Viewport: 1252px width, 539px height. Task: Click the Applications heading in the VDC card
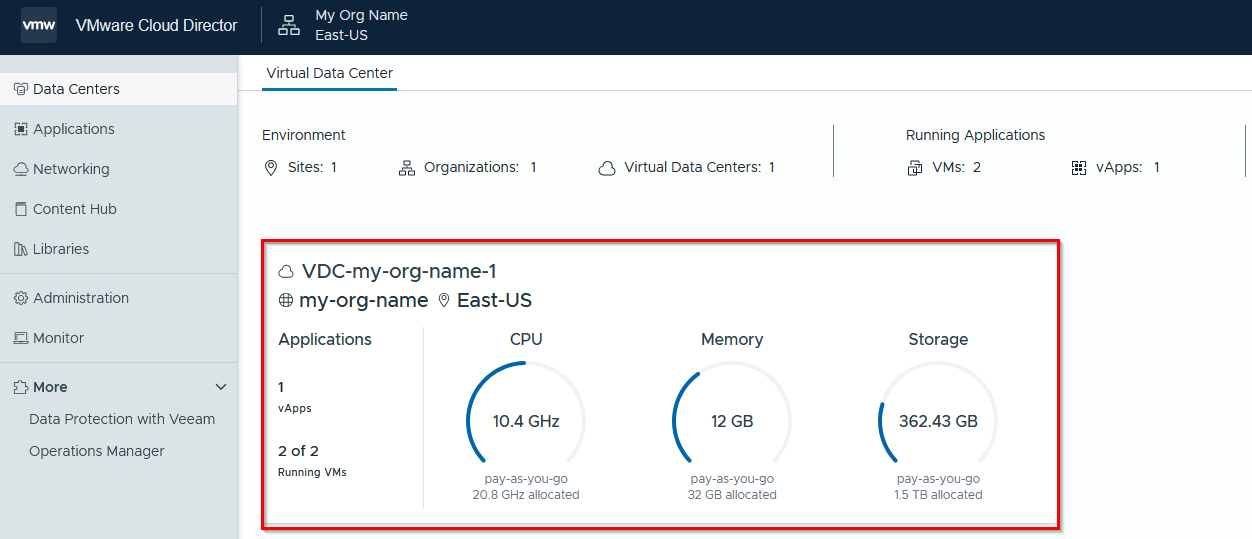[x=325, y=340]
